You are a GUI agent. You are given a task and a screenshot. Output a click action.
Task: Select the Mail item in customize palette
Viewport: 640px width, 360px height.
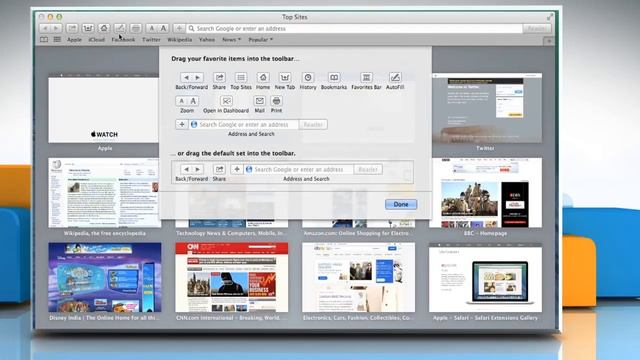pyautogui.click(x=259, y=104)
